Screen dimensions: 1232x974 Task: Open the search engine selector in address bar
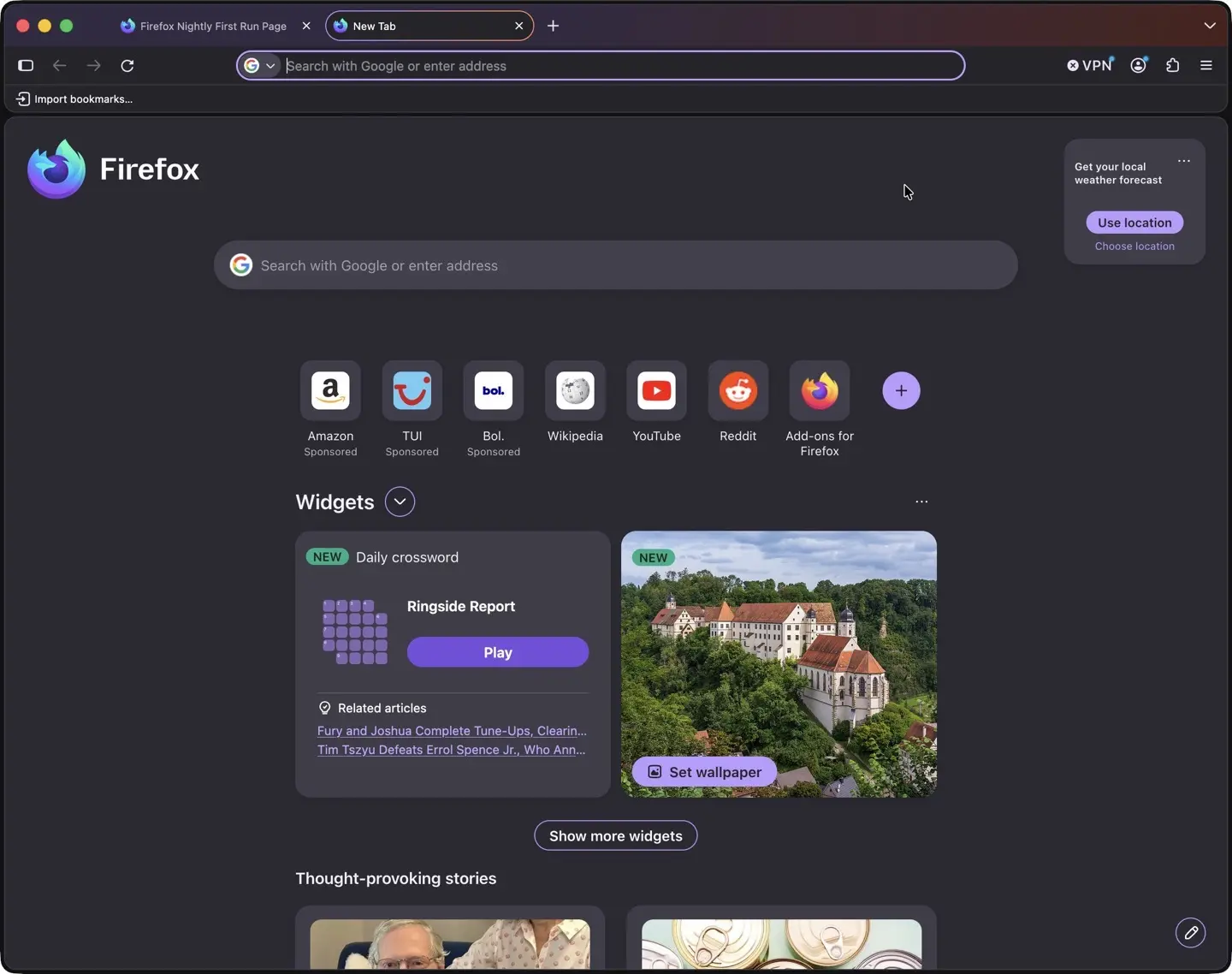coord(260,66)
